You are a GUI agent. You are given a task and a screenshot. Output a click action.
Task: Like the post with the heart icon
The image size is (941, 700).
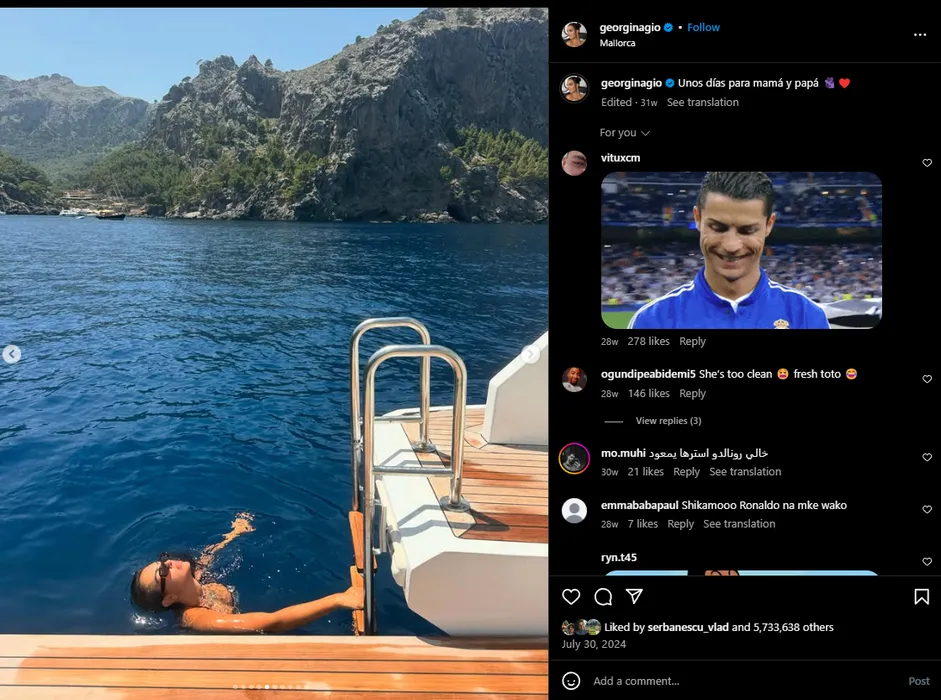[571, 597]
